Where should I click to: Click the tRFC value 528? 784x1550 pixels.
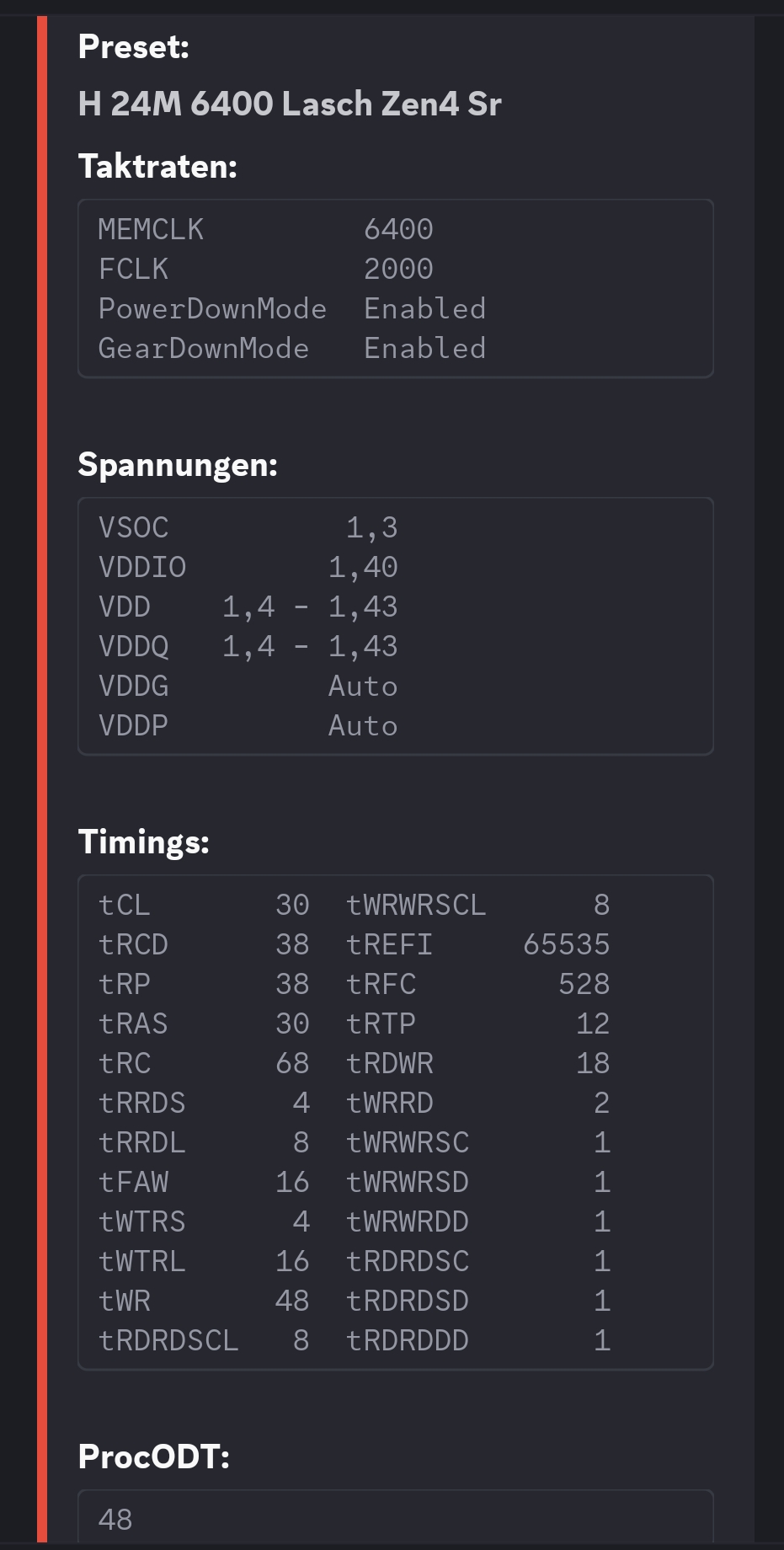584,984
